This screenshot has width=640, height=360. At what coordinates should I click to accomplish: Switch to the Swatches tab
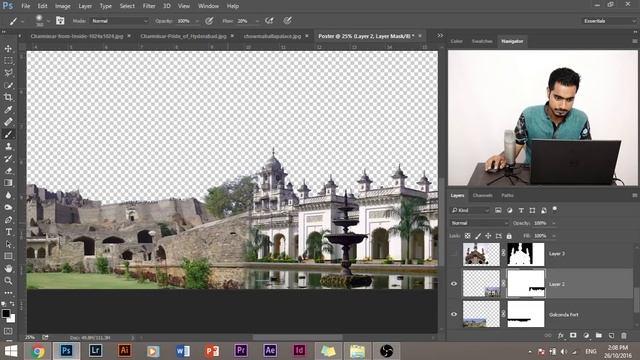tap(482, 41)
